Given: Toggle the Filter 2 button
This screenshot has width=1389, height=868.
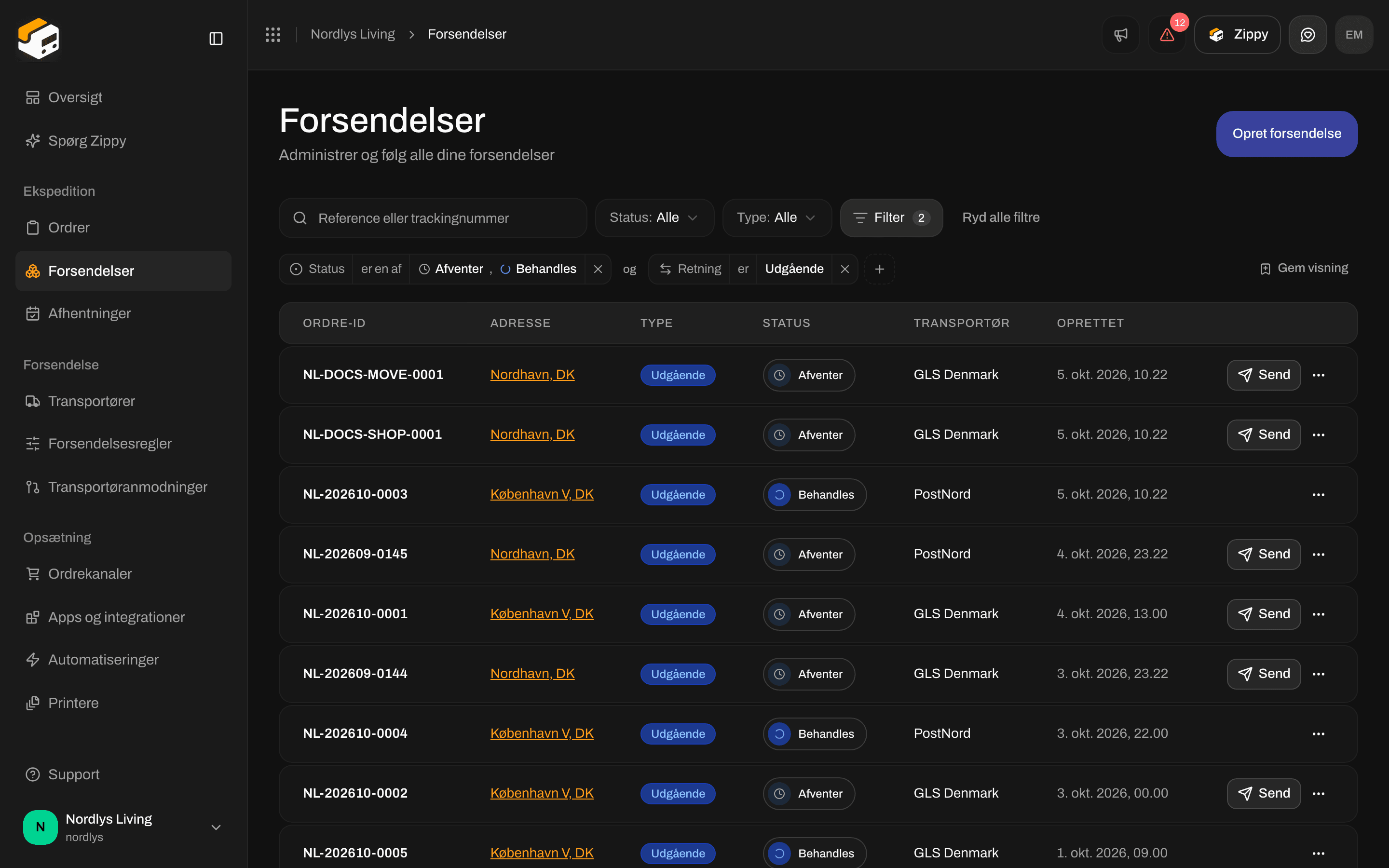Looking at the screenshot, I should 891,217.
